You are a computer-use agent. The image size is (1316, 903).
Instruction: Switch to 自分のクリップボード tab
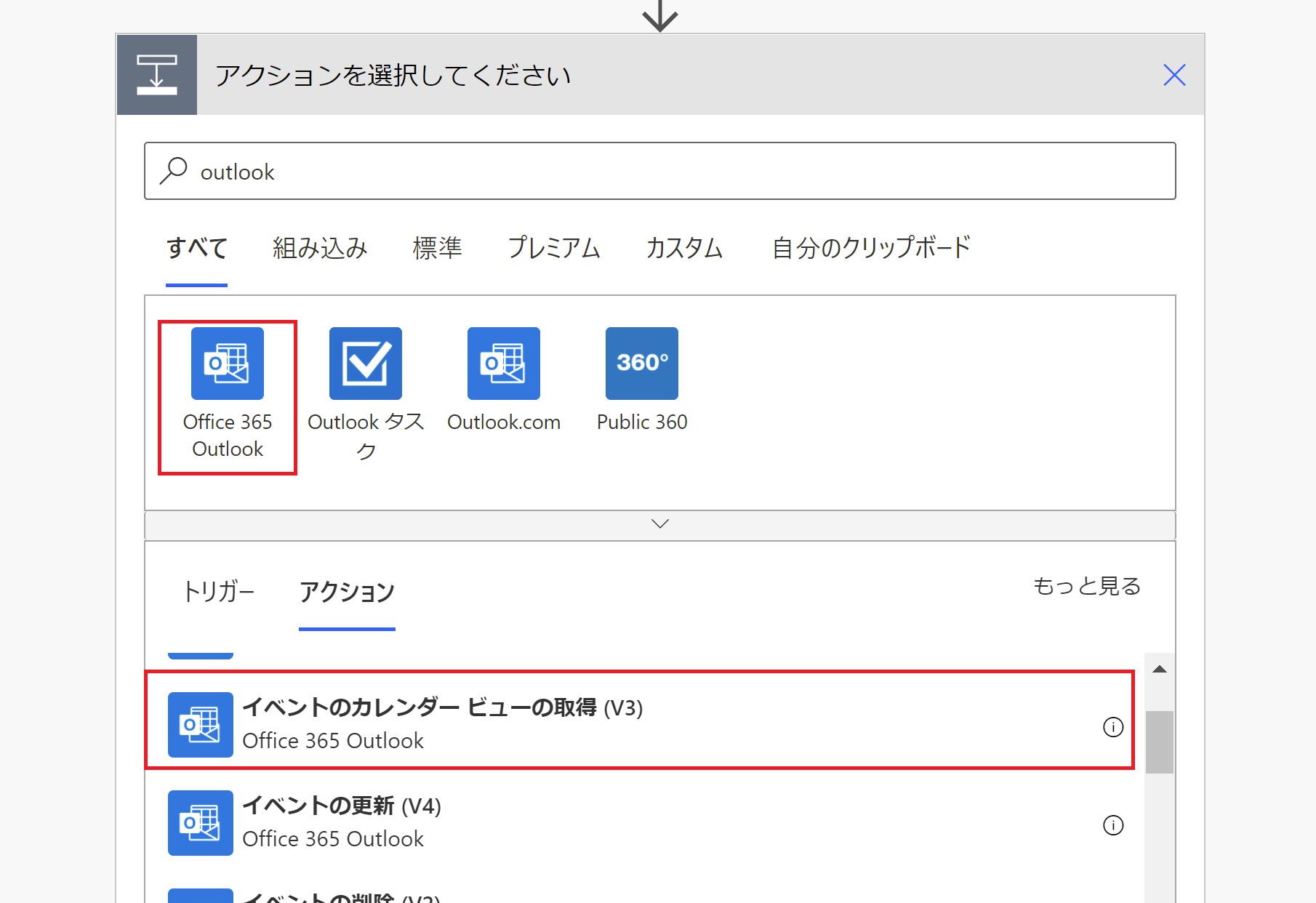coord(871,248)
